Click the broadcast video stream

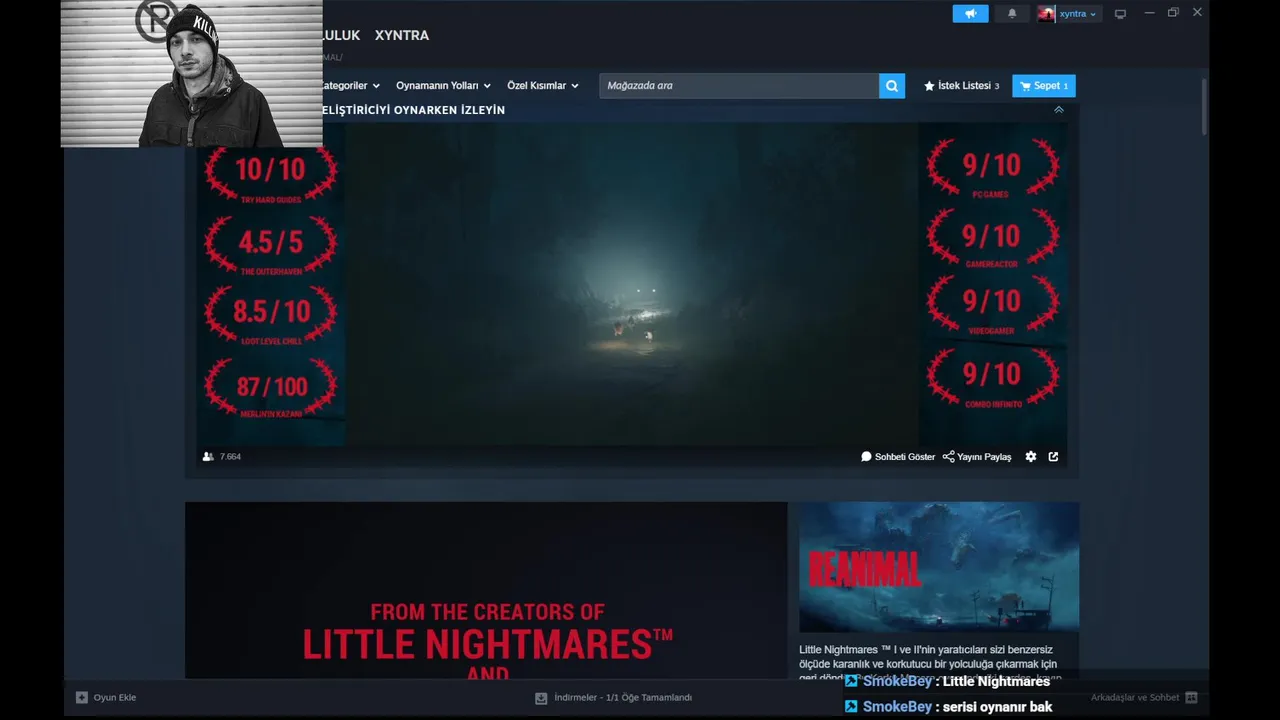pos(632,284)
